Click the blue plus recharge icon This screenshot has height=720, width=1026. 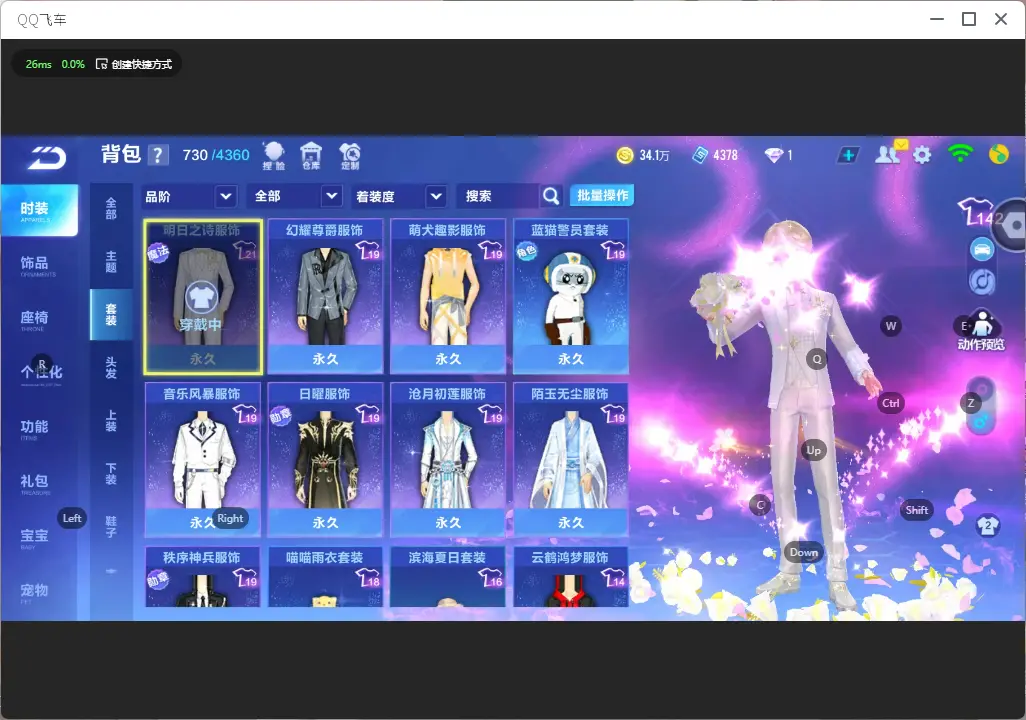(x=848, y=155)
